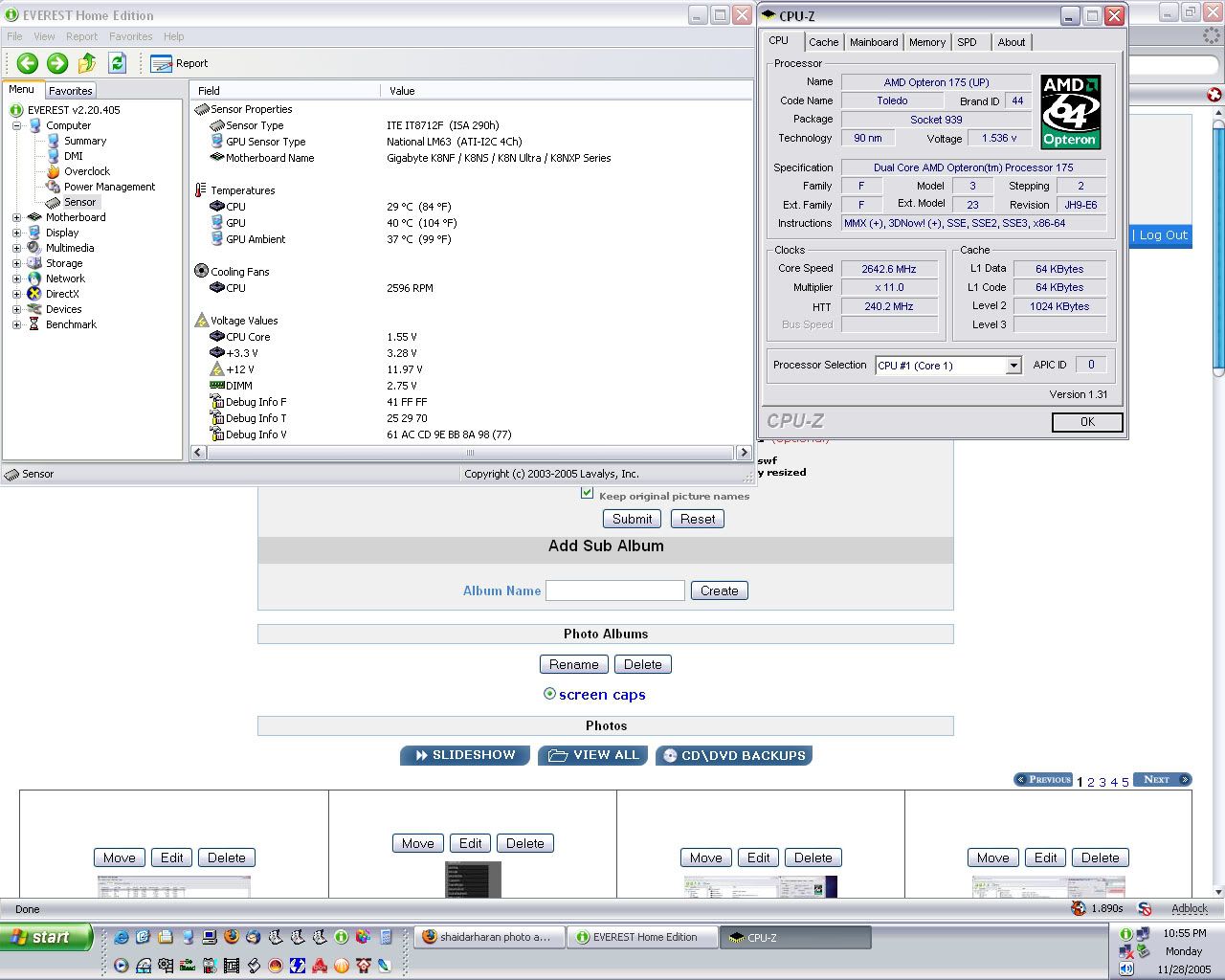Switch to the Favorites tab in EVEREST
The width and height of the screenshot is (1225, 980).
pyautogui.click(x=71, y=91)
